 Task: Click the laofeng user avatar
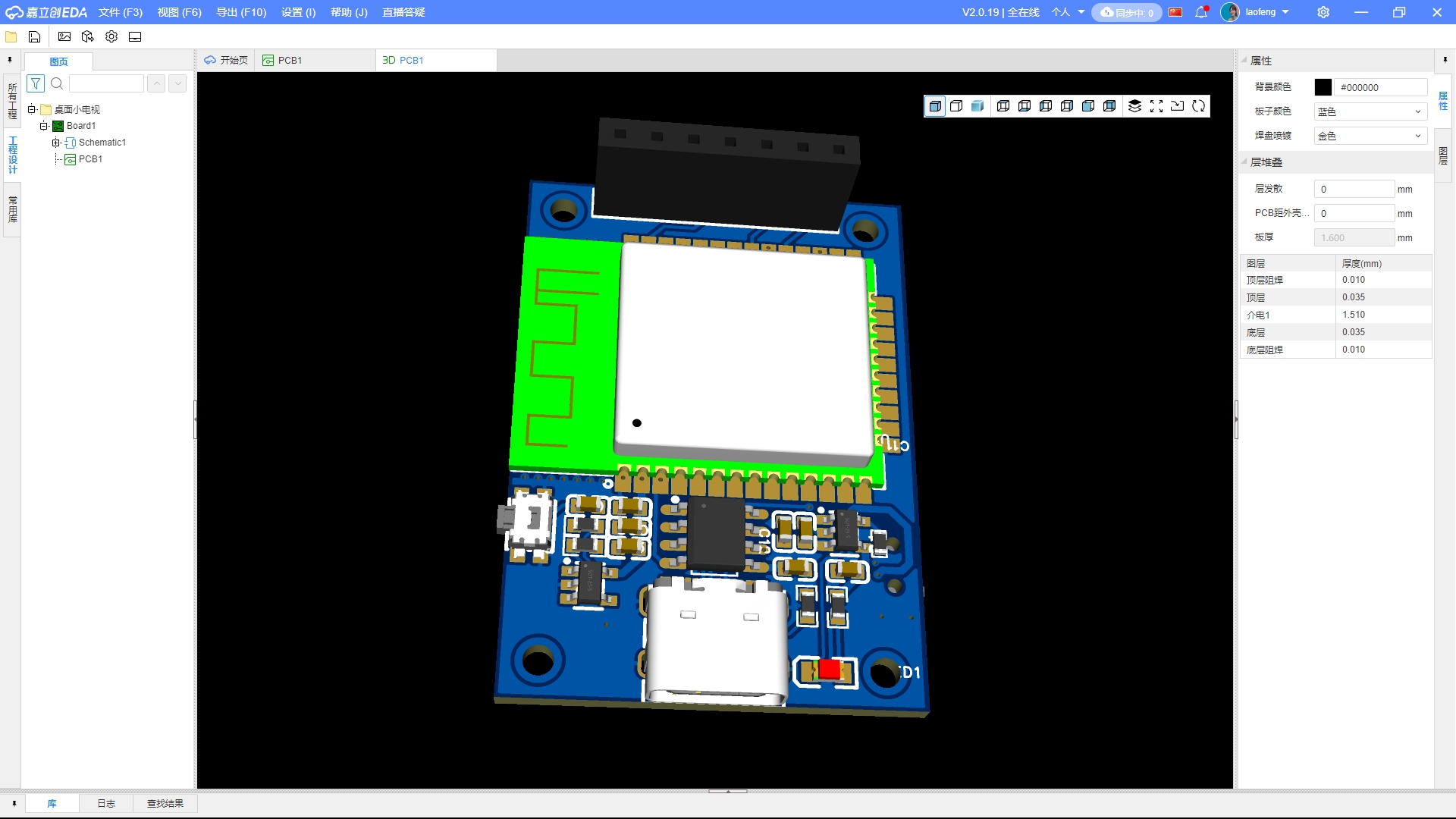click(x=1230, y=12)
